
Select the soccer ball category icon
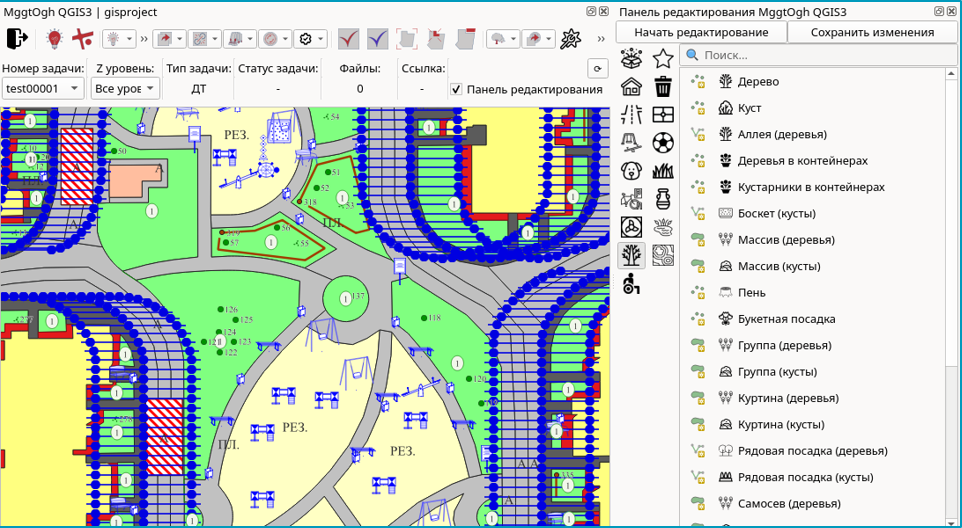pos(663,143)
